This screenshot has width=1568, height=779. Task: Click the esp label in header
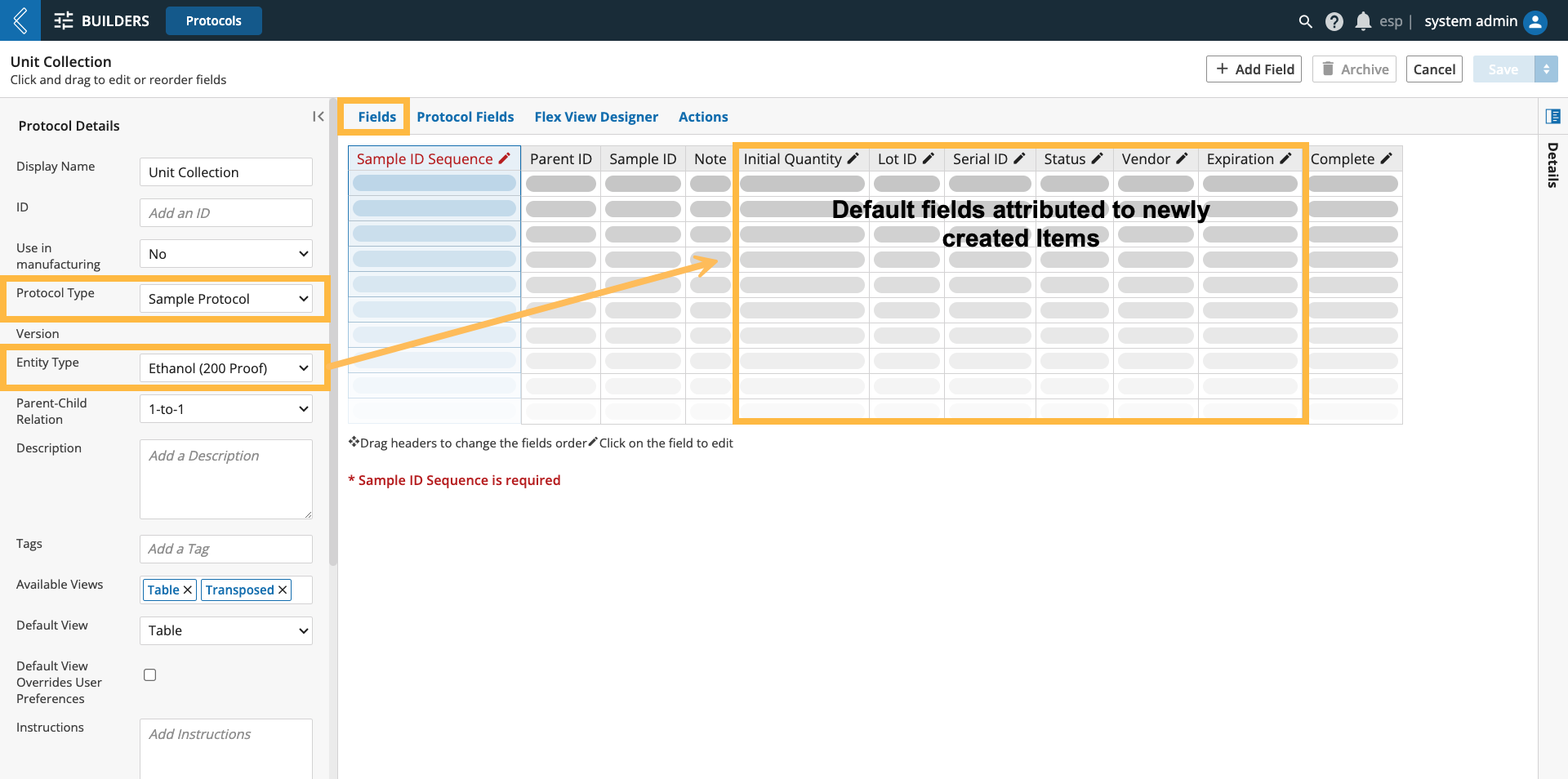pyautogui.click(x=1391, y=21)
